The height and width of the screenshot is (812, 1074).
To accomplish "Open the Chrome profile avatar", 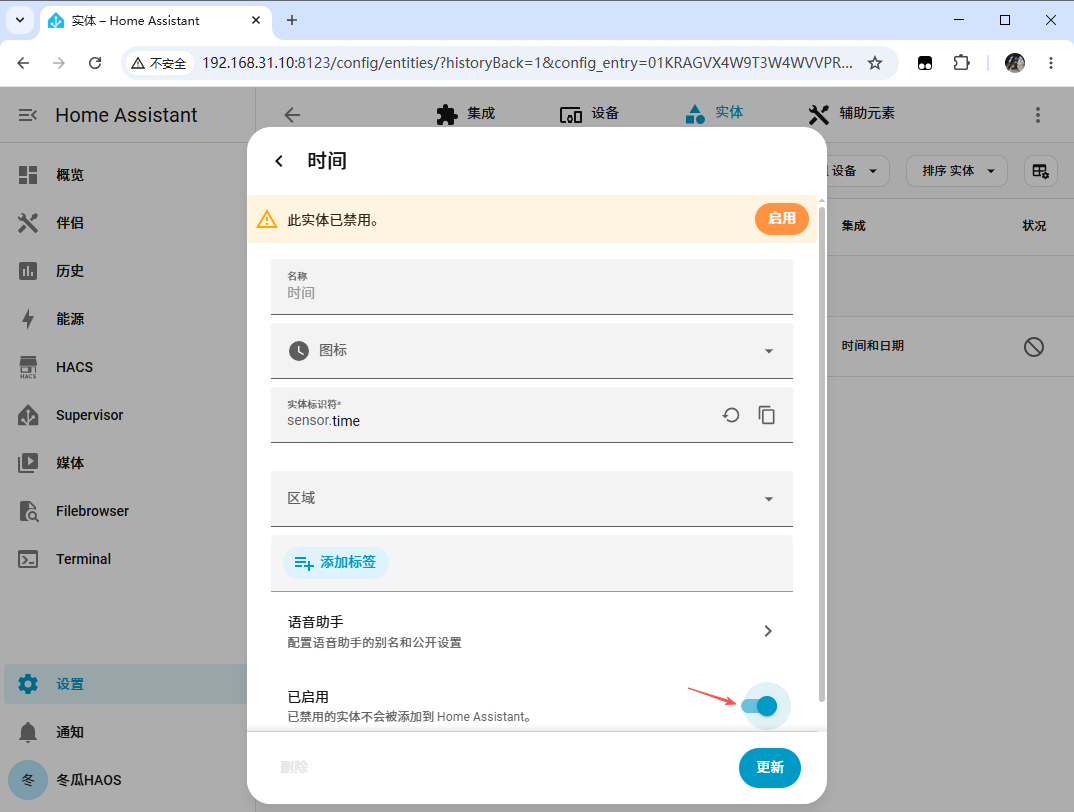I will pyautogui.click(x=1014, y=63).
